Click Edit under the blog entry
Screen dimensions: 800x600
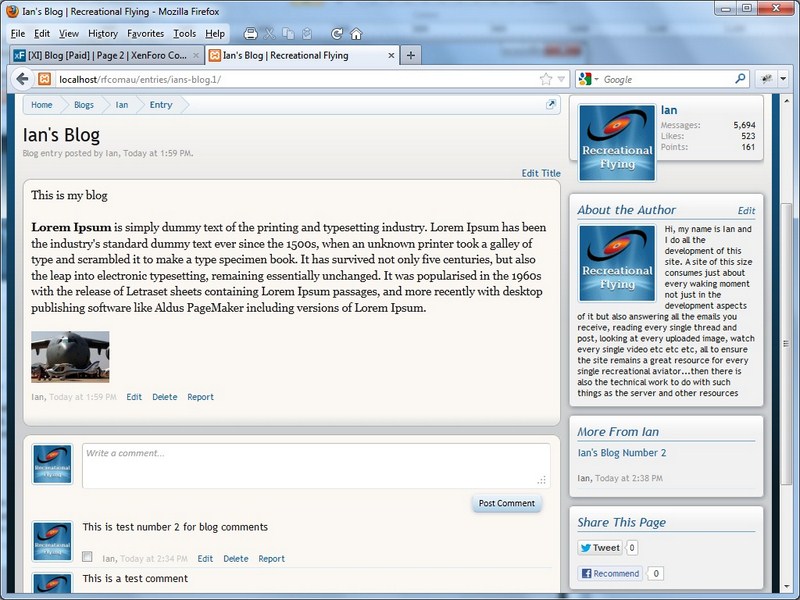coord(134,397)
